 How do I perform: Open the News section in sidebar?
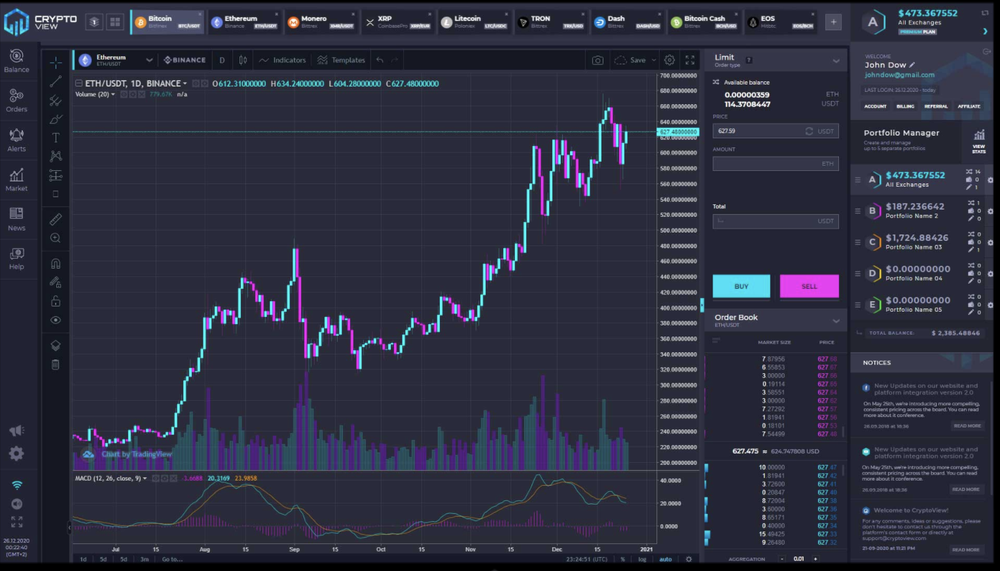click(x=16, y=219)
